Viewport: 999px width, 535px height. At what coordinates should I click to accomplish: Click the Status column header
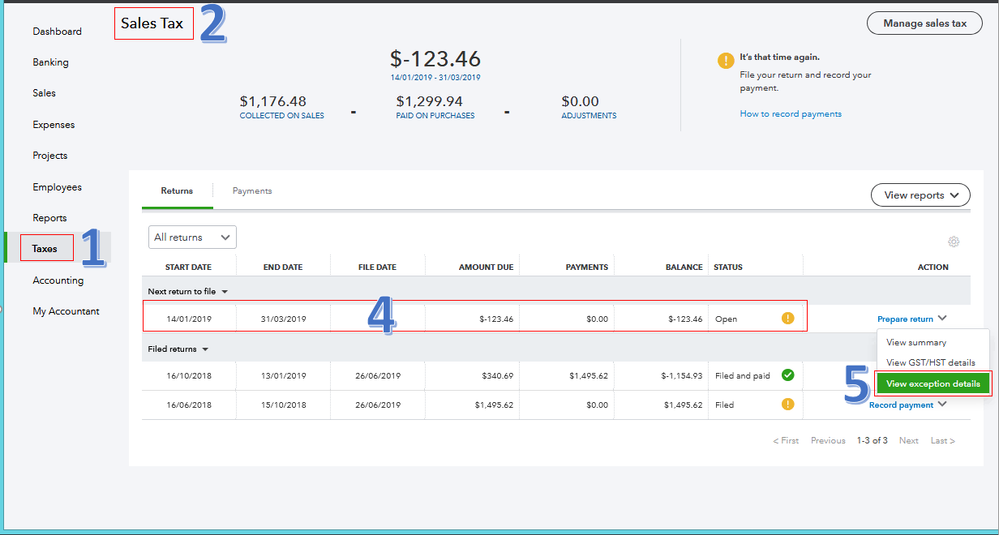[x=728, y=268]
